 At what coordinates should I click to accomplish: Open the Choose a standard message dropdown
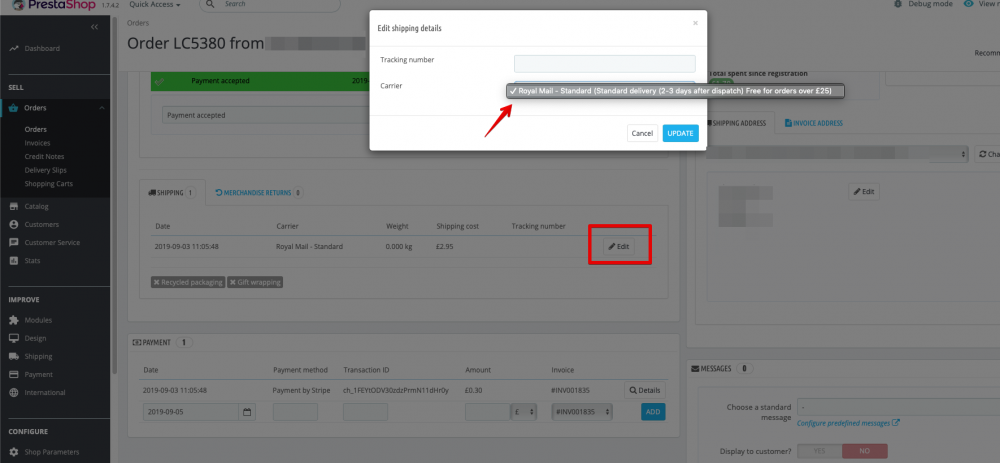[x=899, y=407]
